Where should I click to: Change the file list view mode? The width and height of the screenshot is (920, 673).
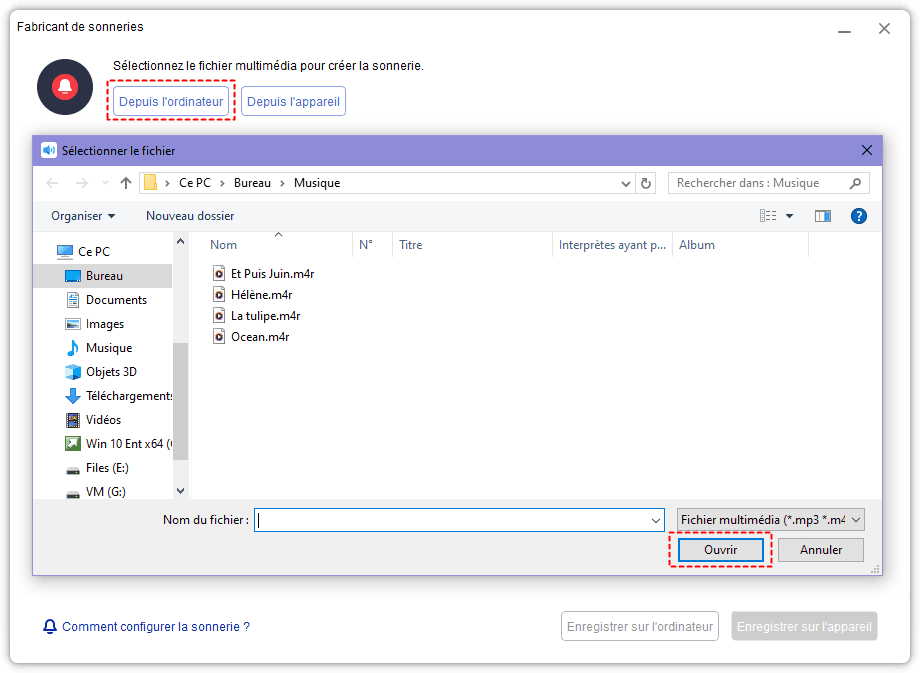point(766,215)
